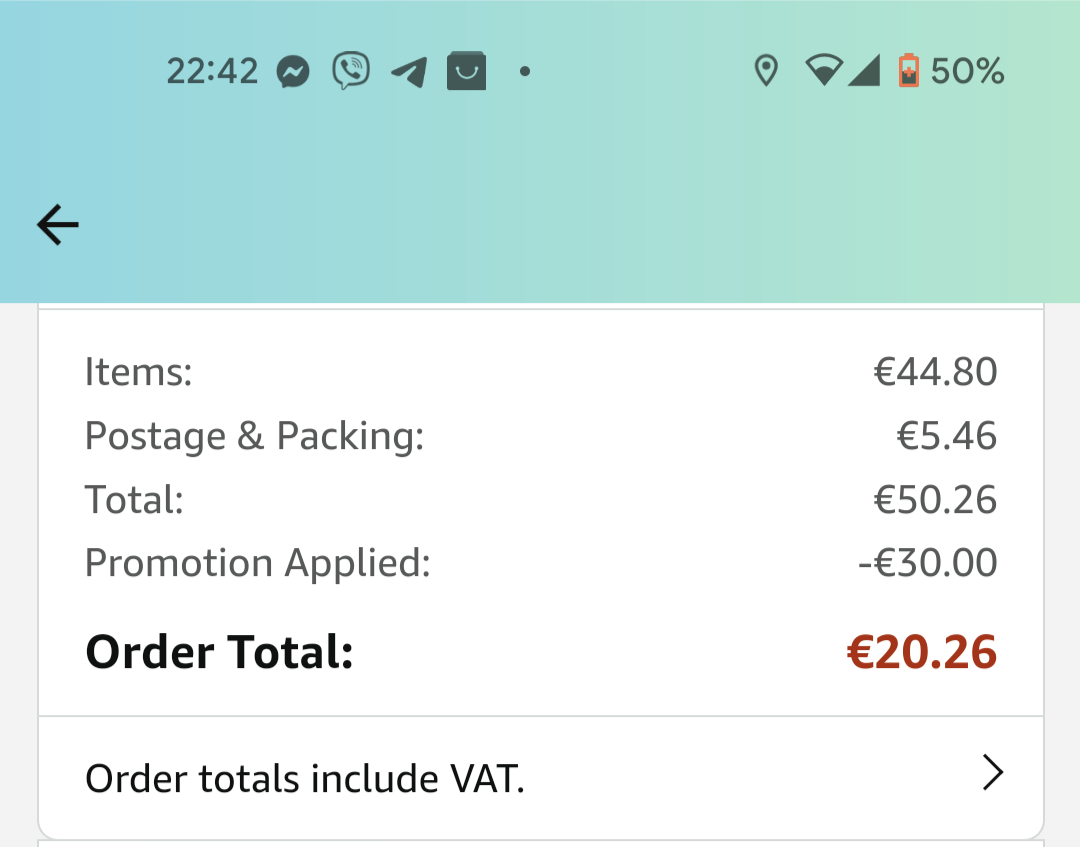The height and width of the screenshot is (847, 1080).
Task: Tap the Promotion Applied -€30.00 value
Action: 927,563
